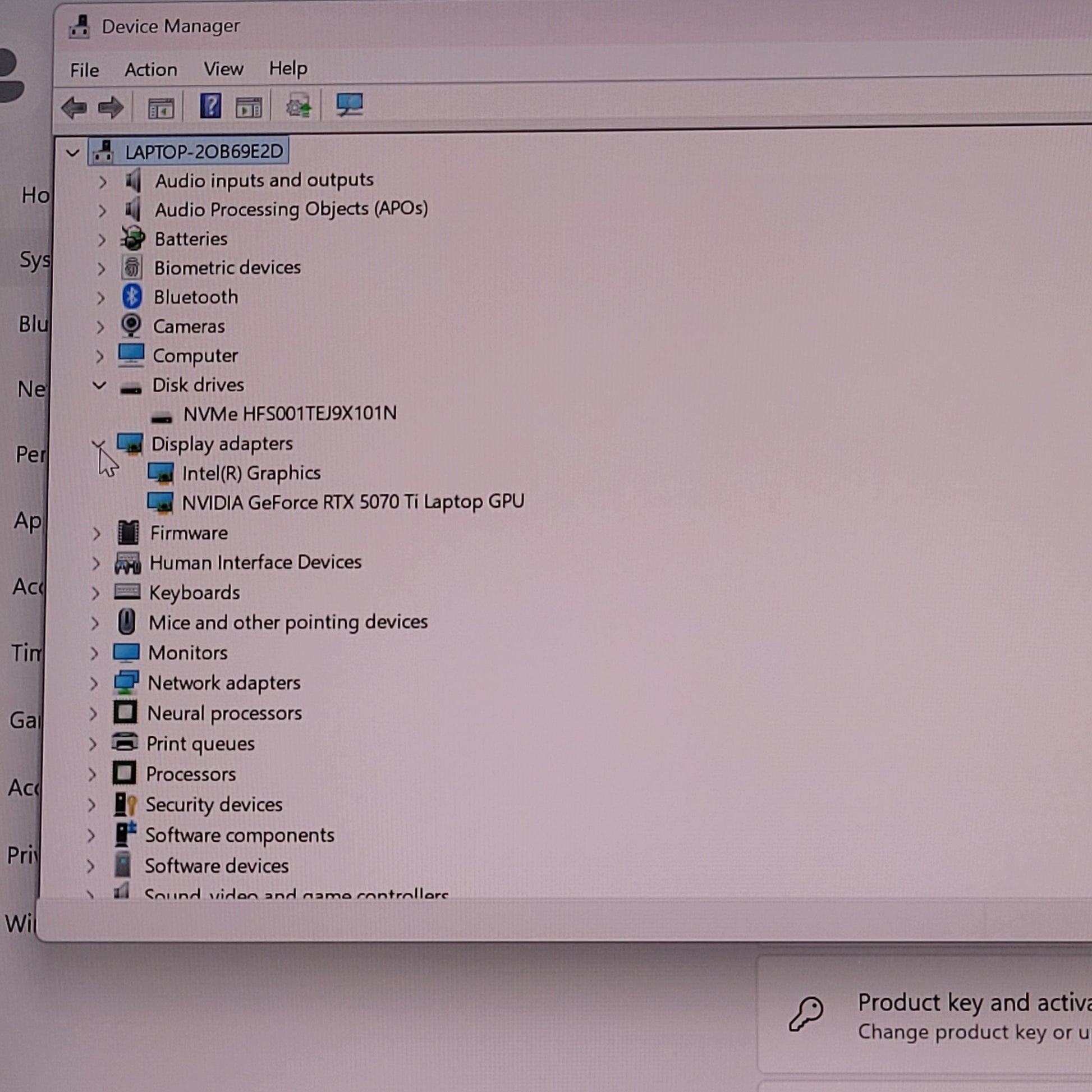Select NVIDIA GeForce RTX 5070 Ti Laptop GPU
The height and width of the screenshot is (1092, 1092).
point(354,502)
